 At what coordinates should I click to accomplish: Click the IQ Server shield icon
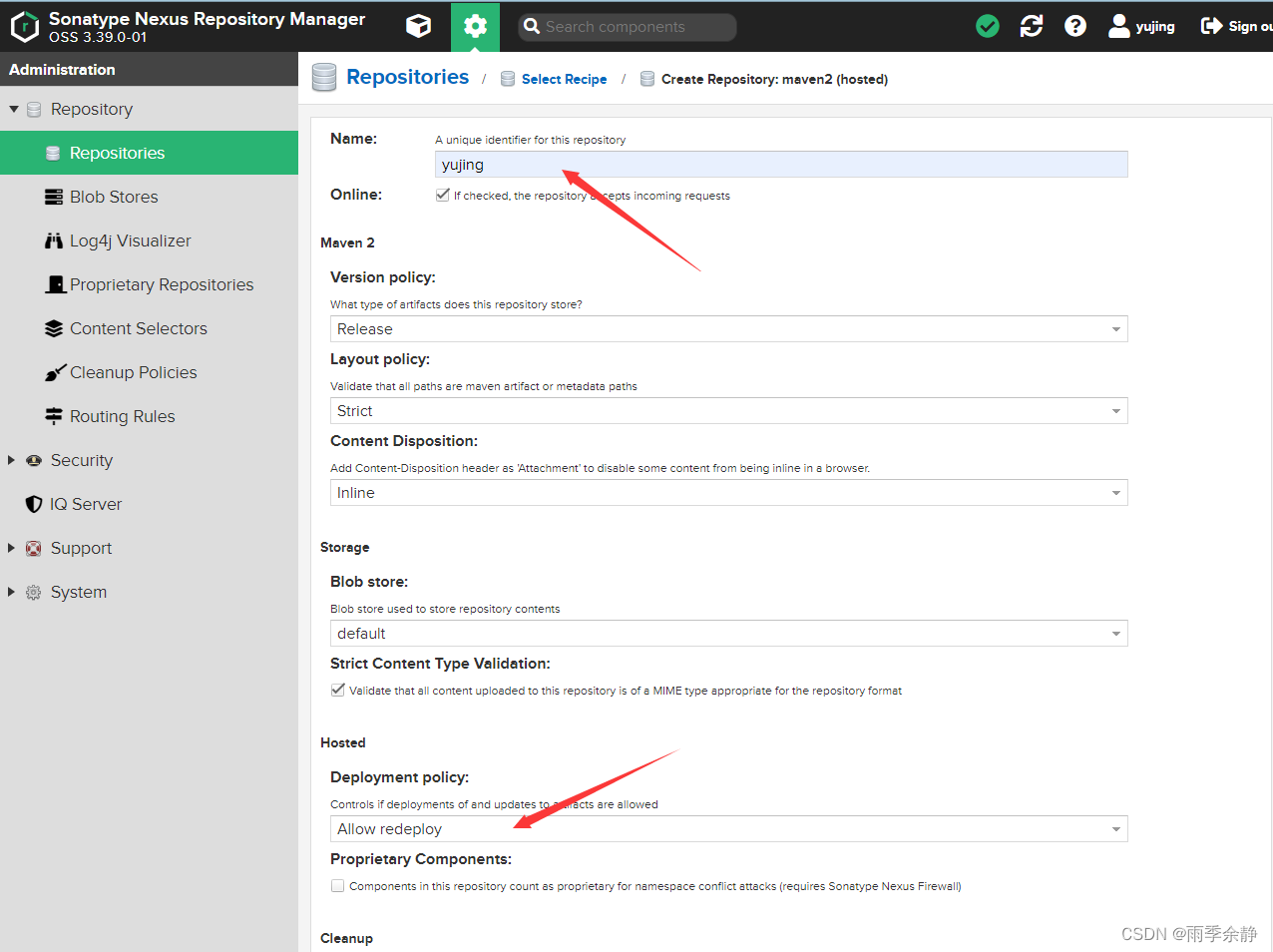coord(34,504)
